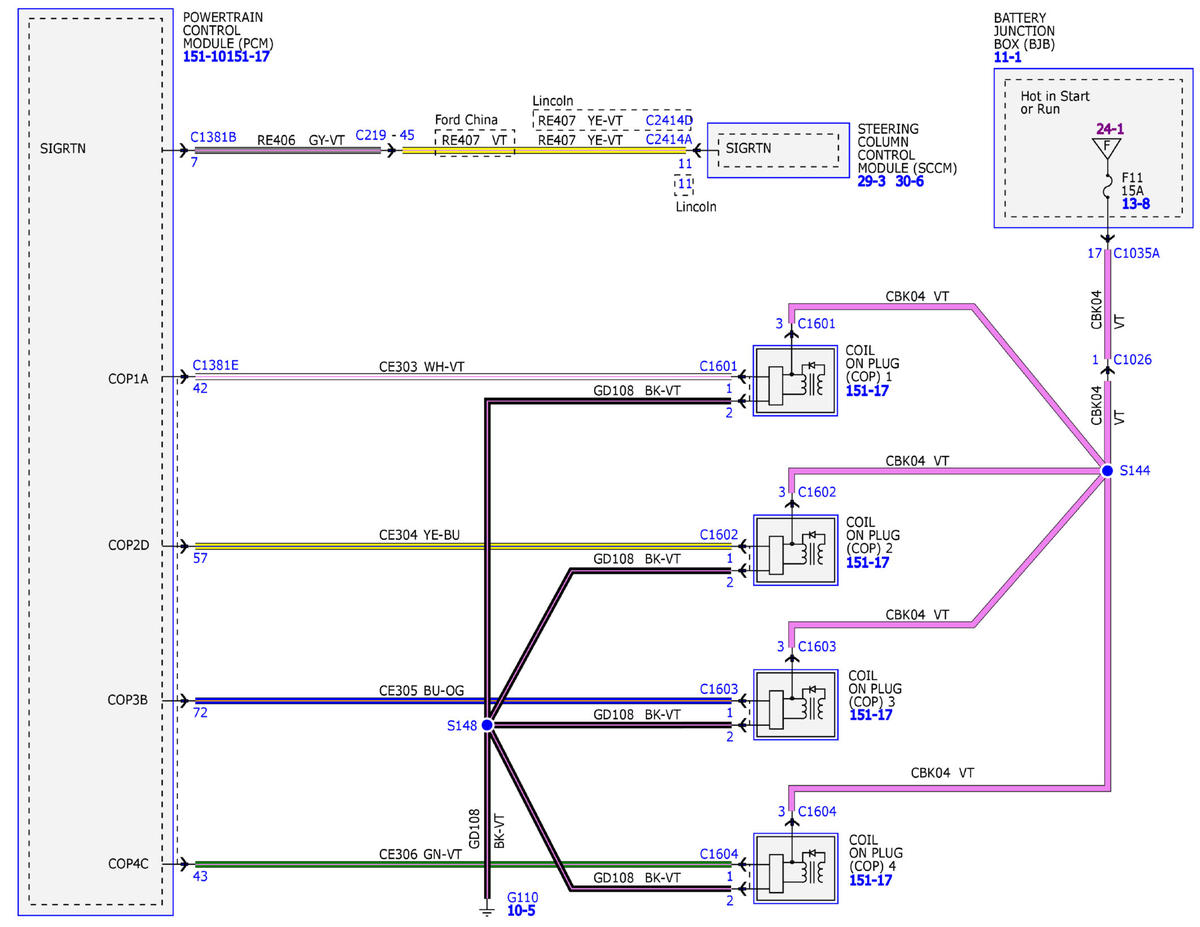Click the Steering Column Control Module title
Viewport: 1200px width, 927px height.
[x=908, y=149]
